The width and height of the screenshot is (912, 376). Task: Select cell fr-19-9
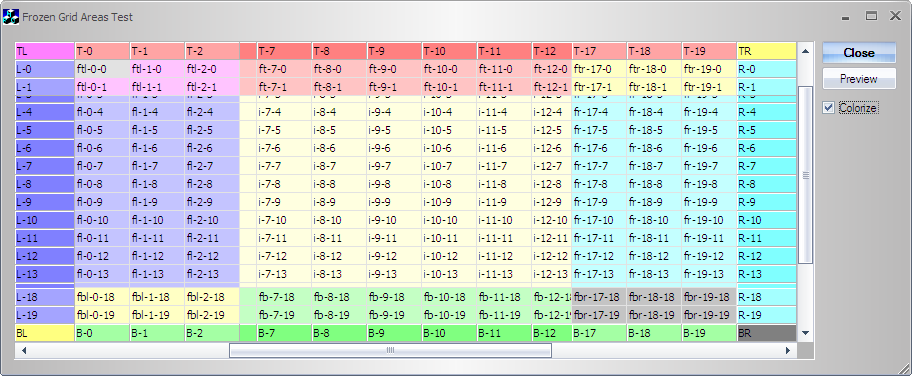tap(709, 203)
